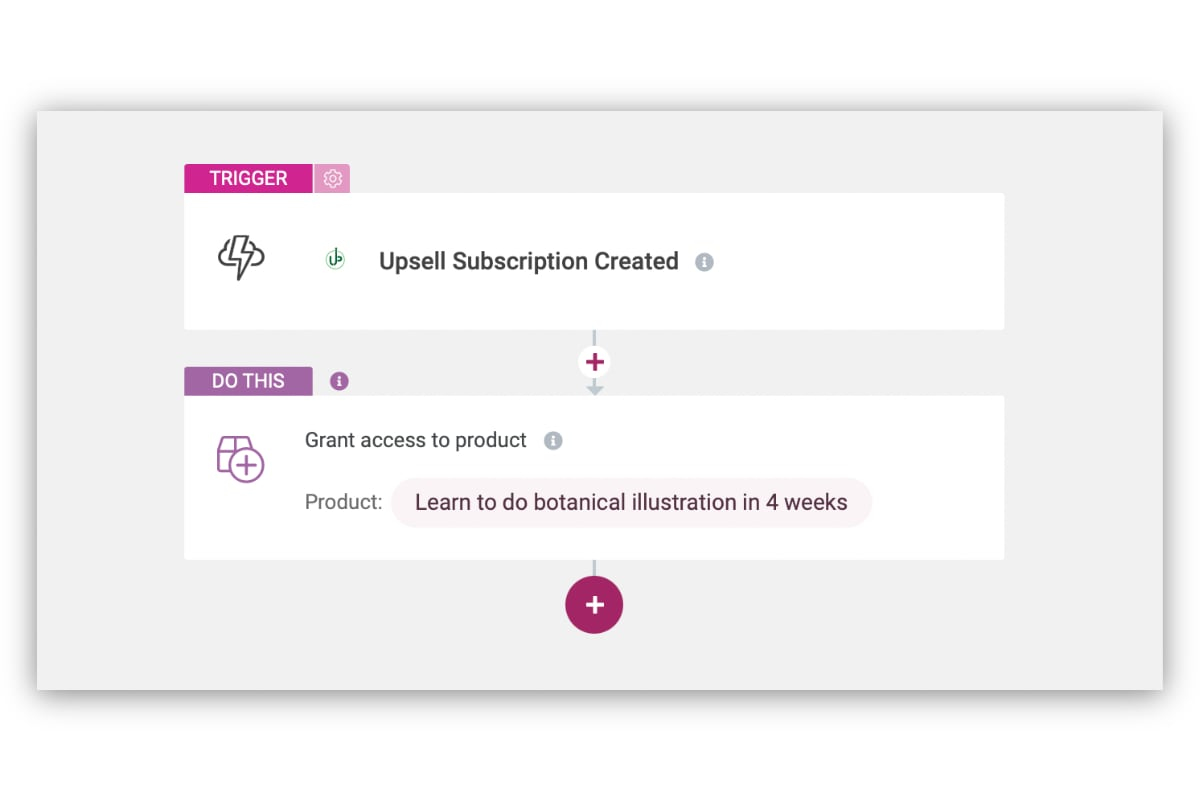Image resolution: width=1200 pixels, height=800 pixels.
Task: Change the botanical illustration product selection
Action: 631,502
